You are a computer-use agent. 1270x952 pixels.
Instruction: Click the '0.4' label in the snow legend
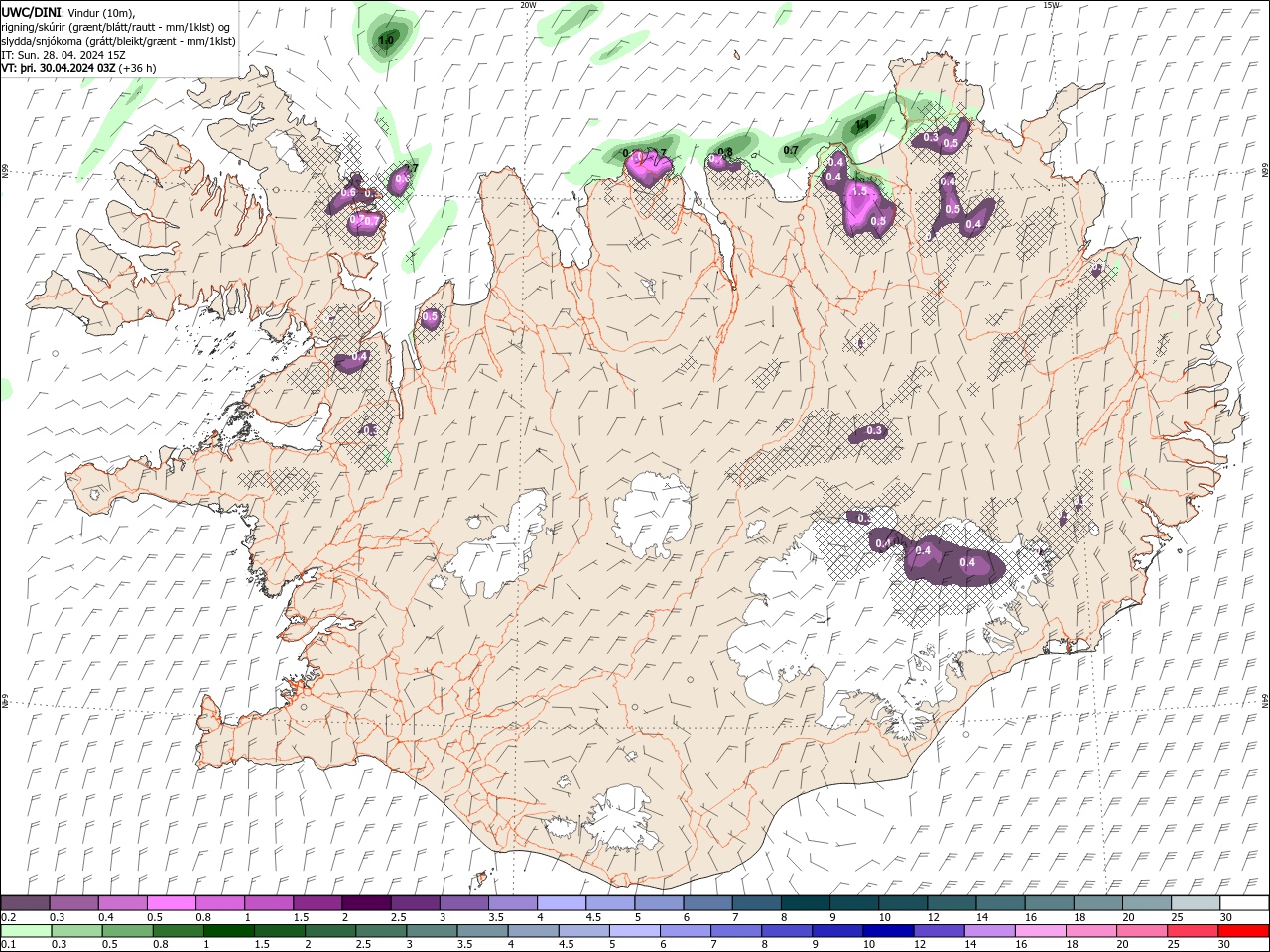(x=106, y=917)
